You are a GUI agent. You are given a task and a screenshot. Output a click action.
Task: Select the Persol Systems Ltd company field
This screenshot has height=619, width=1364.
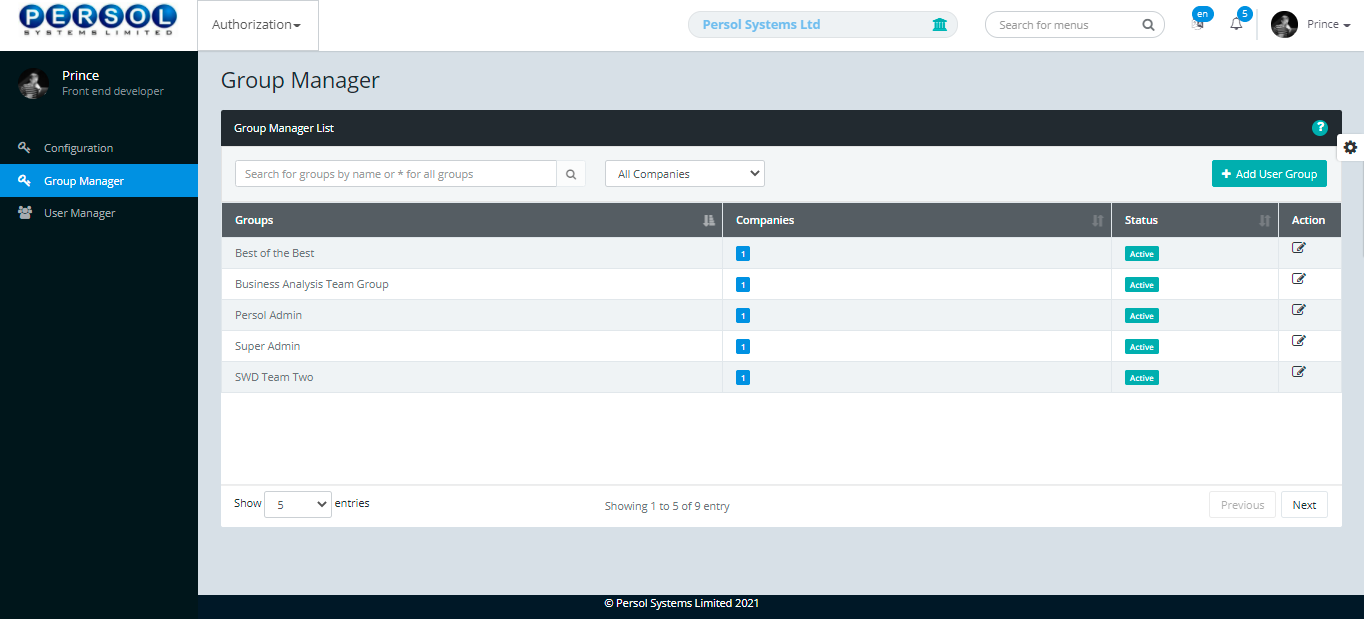[822, 25]
